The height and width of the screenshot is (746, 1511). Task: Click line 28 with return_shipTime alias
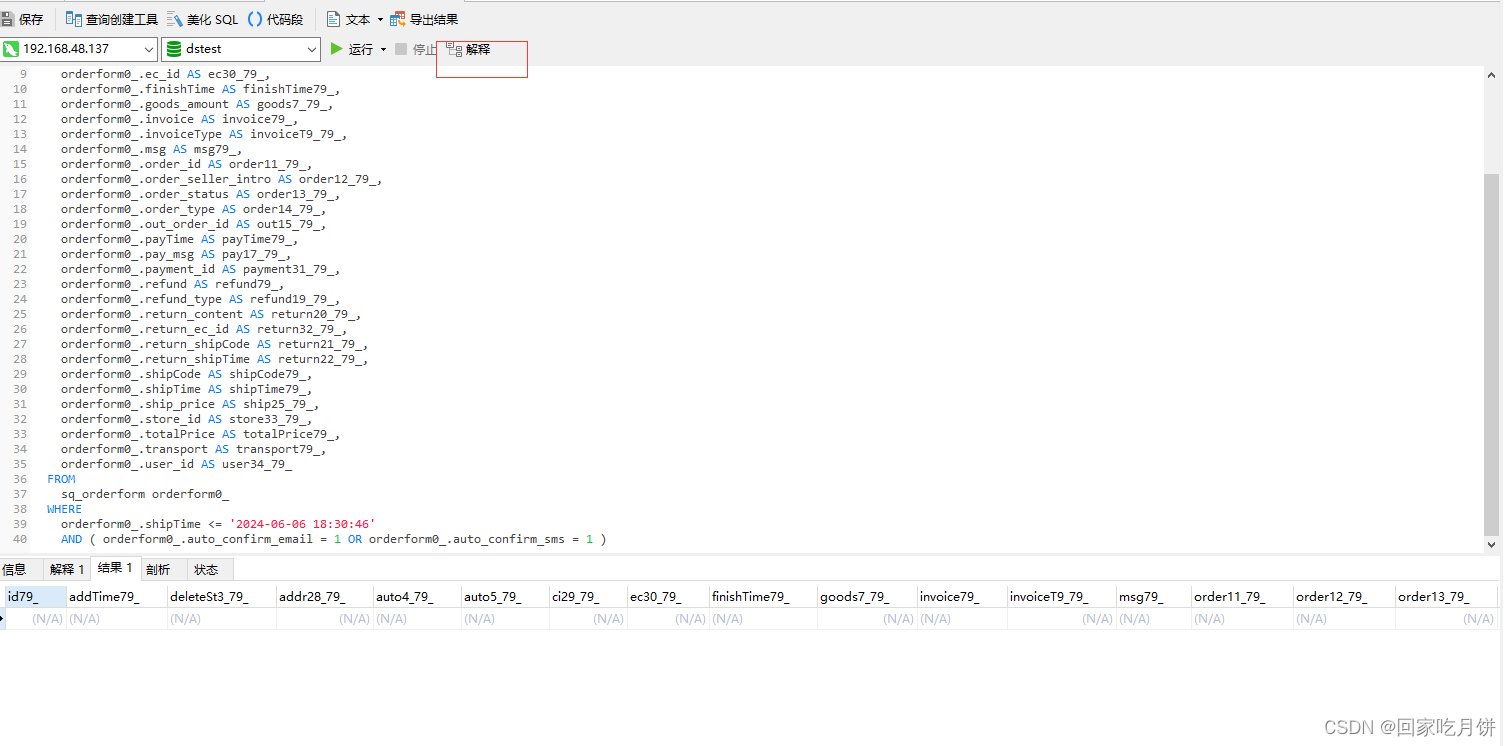[x=214, y=359]
